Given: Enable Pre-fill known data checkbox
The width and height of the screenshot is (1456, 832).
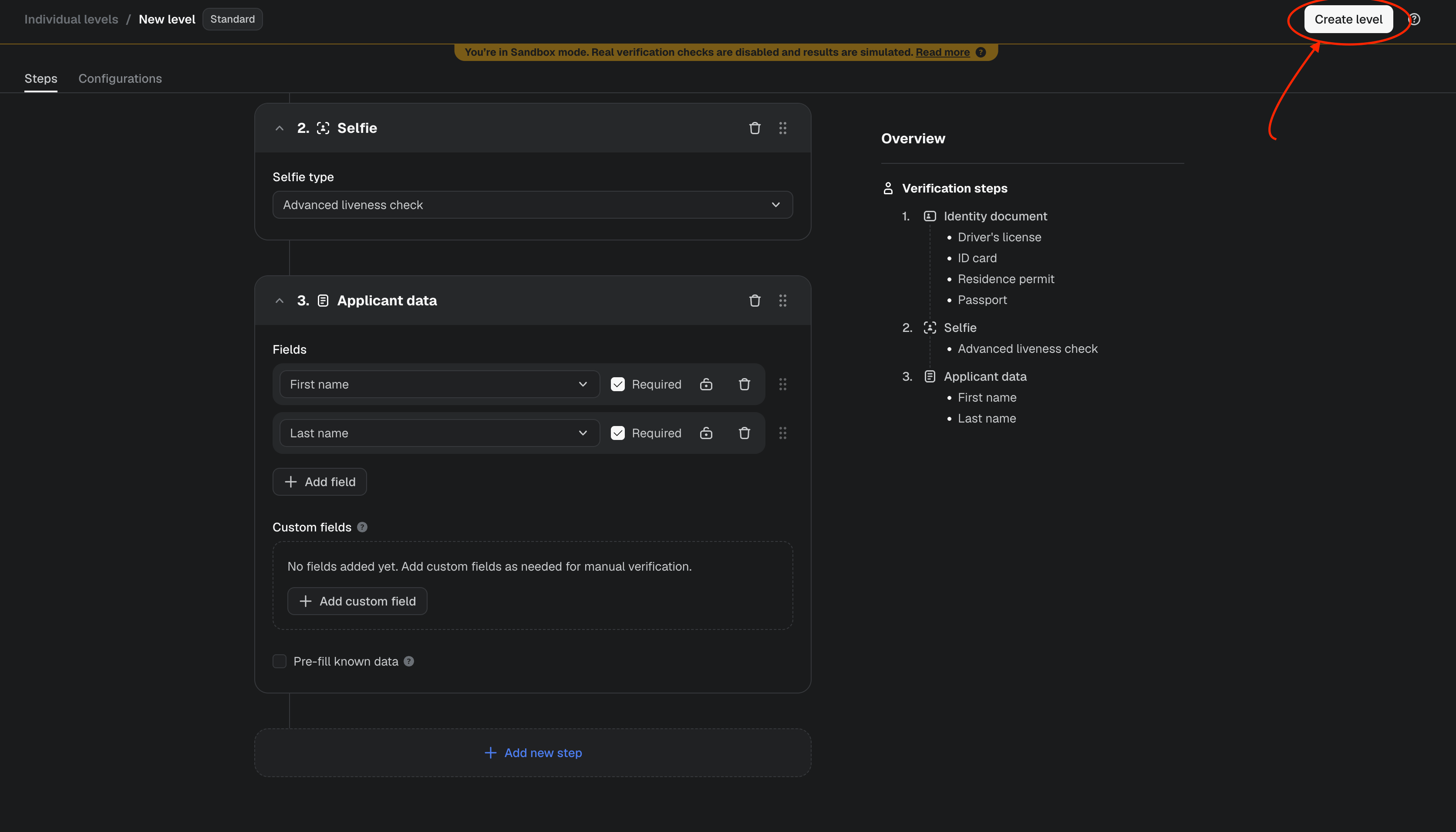Looking at the screenshot, I should (x=280, y=661).
